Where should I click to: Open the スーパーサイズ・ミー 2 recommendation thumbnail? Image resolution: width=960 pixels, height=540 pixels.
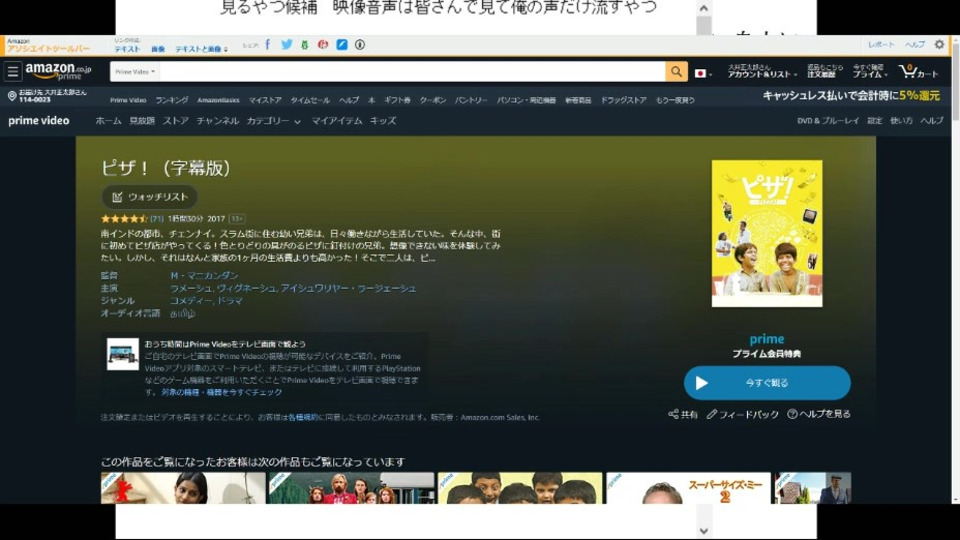[688, 488]
